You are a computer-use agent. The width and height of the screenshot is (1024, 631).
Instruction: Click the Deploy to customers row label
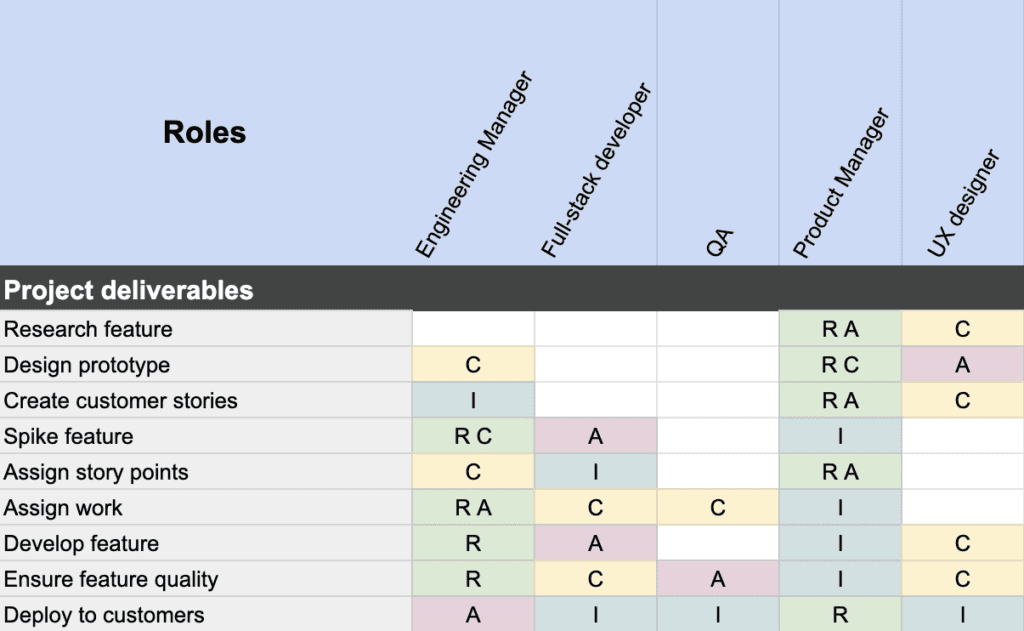click(104, 615)
